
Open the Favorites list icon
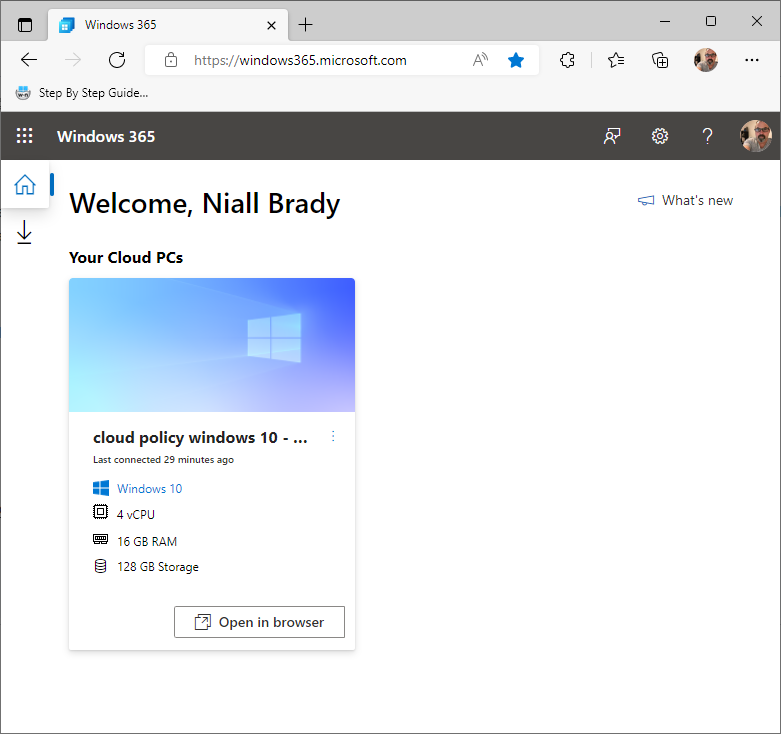click(616, 60)
